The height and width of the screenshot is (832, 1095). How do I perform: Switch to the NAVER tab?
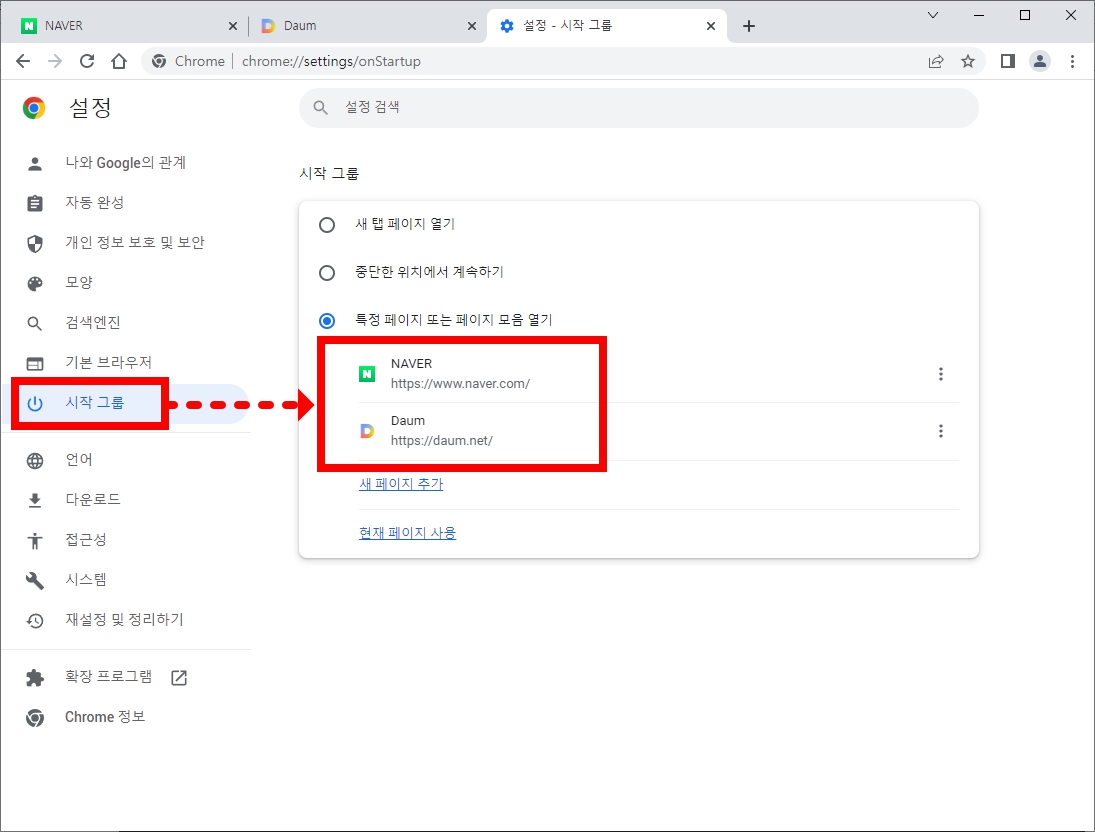pyautogui.click(x=126, y=26)
